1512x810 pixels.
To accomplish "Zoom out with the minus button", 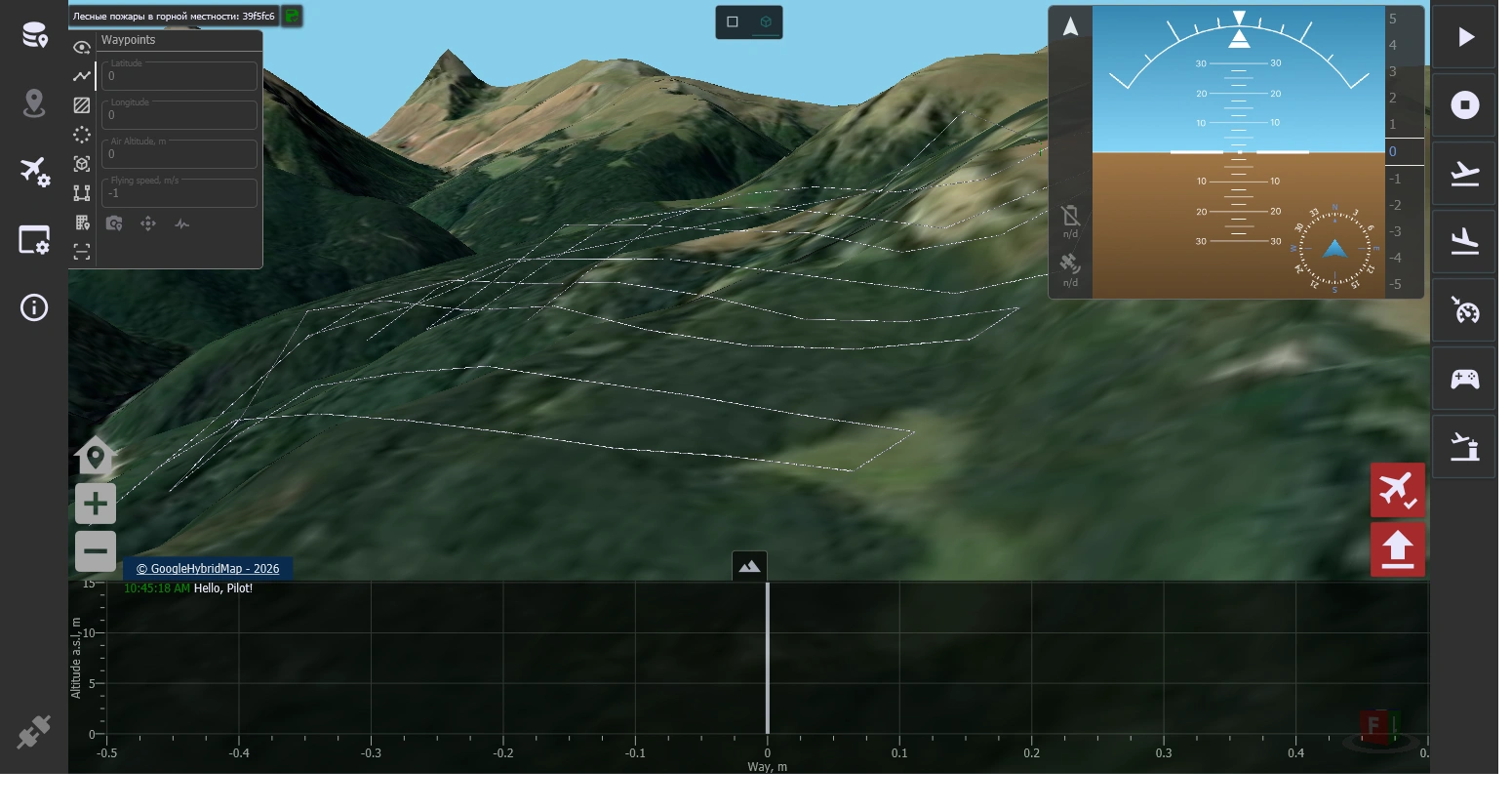I will click(x=96, y=551).
